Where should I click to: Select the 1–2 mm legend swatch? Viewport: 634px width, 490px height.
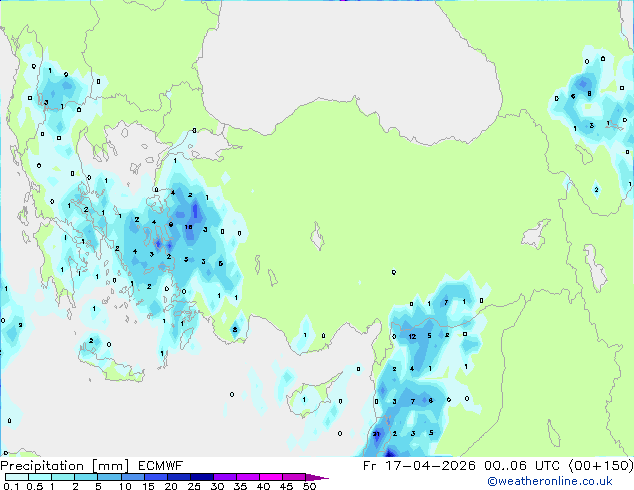coord(63,477)
